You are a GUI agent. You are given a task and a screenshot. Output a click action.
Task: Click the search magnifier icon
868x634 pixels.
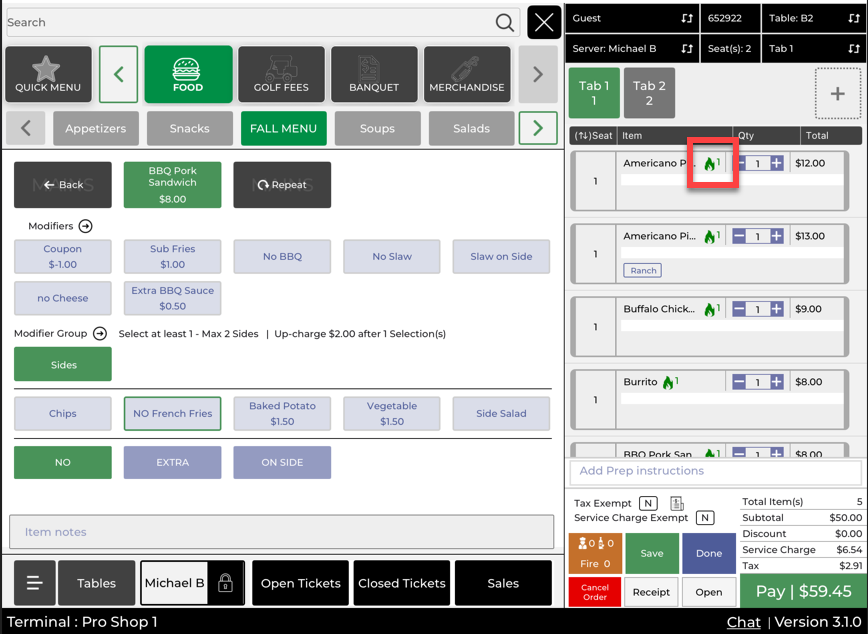(x=505, y=22)
